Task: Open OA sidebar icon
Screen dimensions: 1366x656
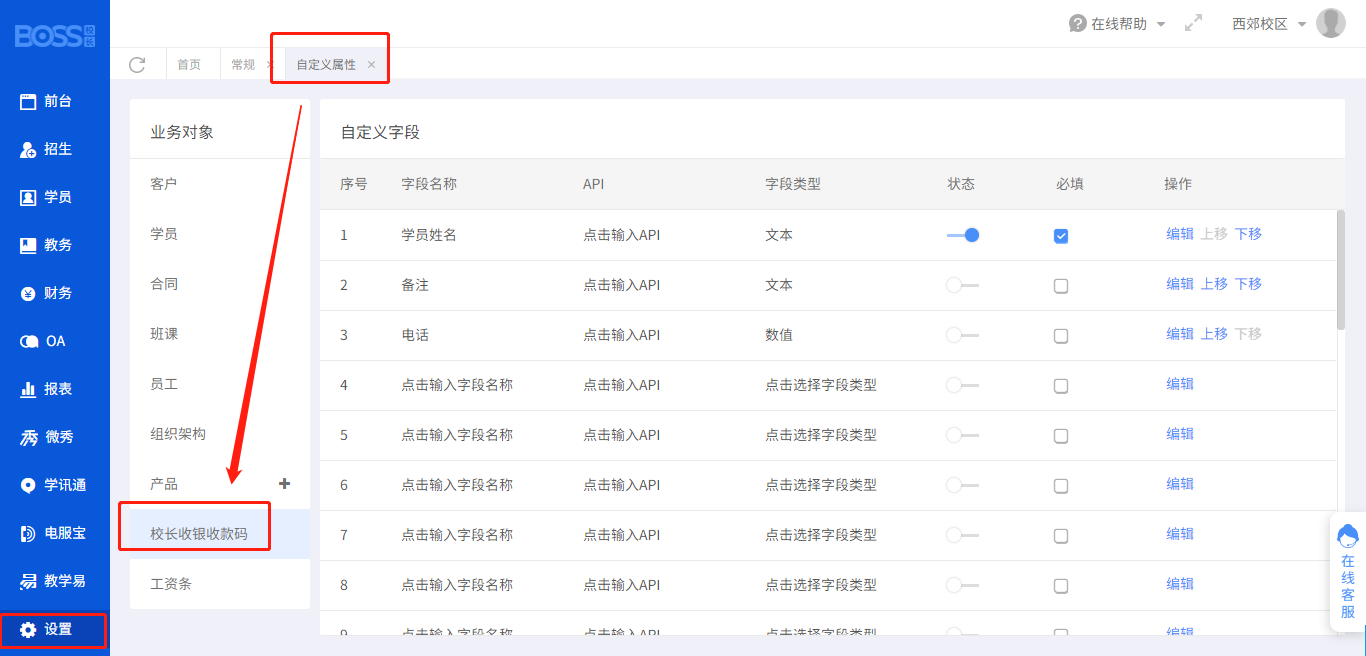Action: pos(28,341)
